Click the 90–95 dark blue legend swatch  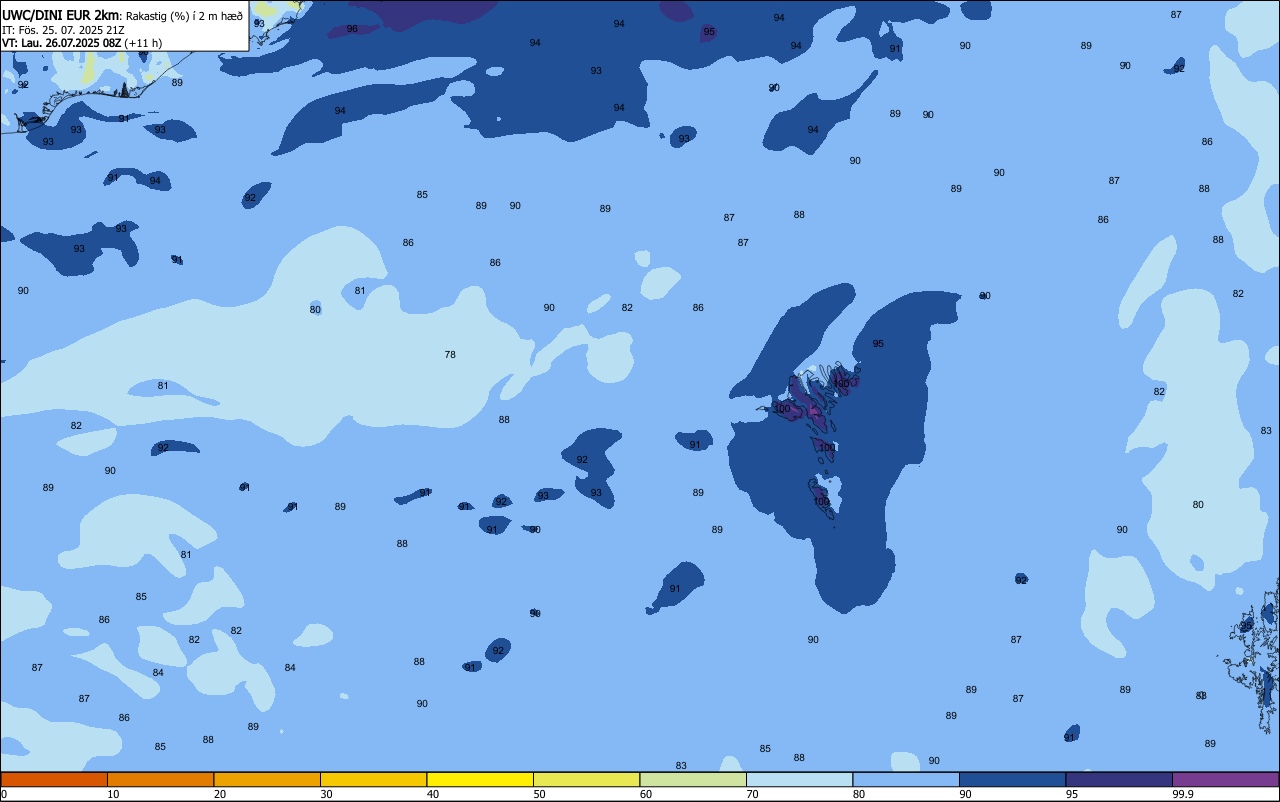tap(1012, 779)
